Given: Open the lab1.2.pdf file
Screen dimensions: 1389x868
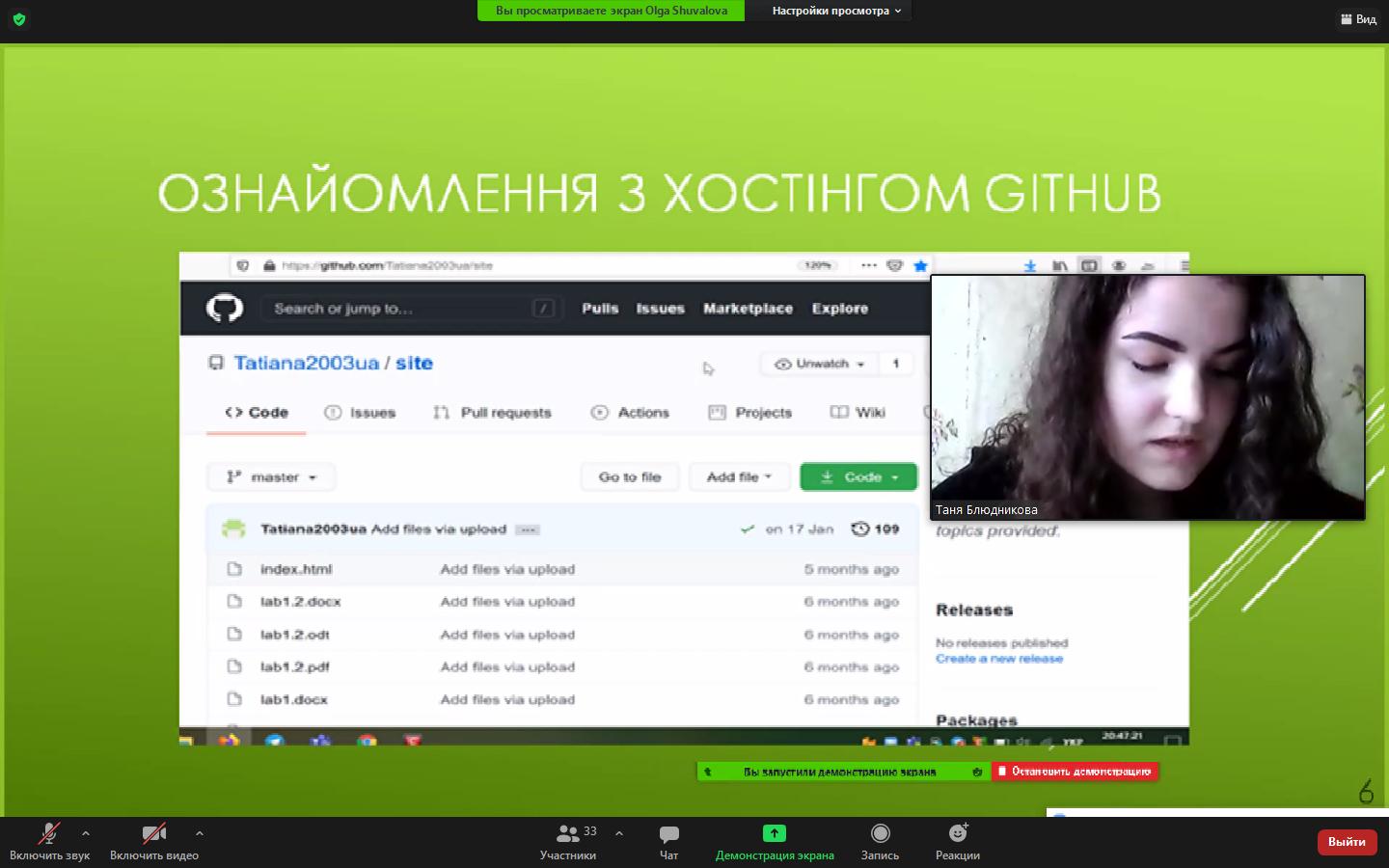Looking at the screenshot, I should [295, 667].
